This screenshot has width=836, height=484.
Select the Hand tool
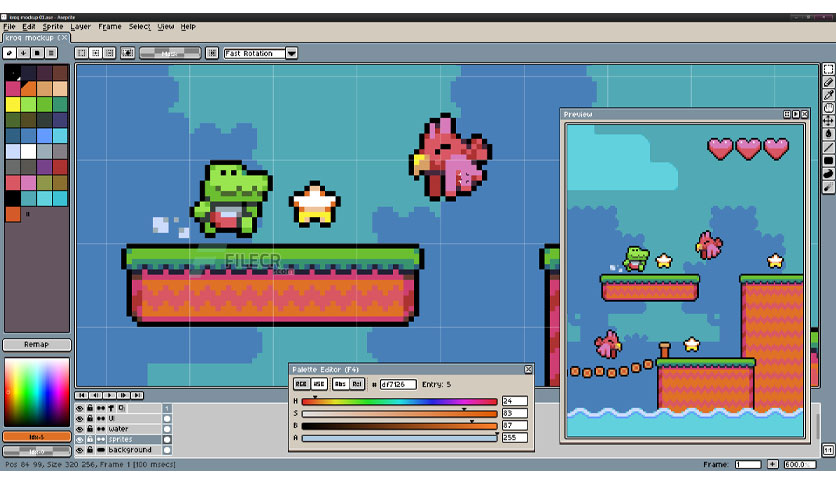[x=828, y=108]
